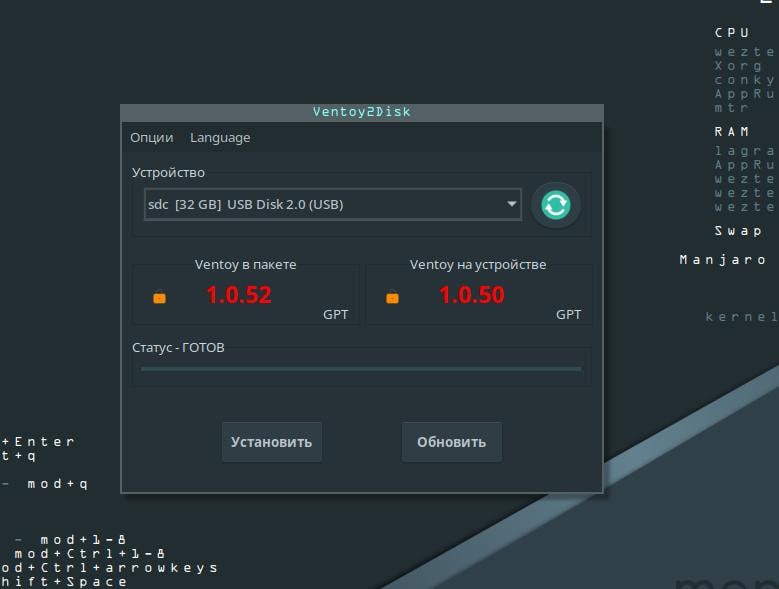Click the status progress bar

361,369
